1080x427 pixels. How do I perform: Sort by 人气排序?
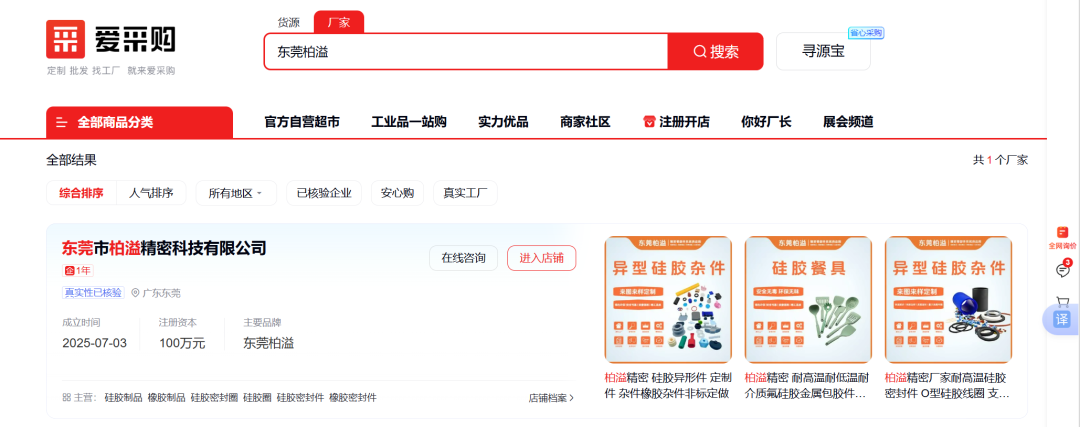151,193
